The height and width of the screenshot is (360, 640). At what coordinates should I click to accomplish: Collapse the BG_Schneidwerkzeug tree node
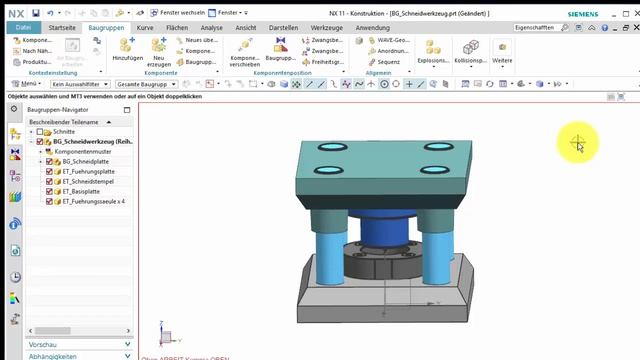pos(31,142)
